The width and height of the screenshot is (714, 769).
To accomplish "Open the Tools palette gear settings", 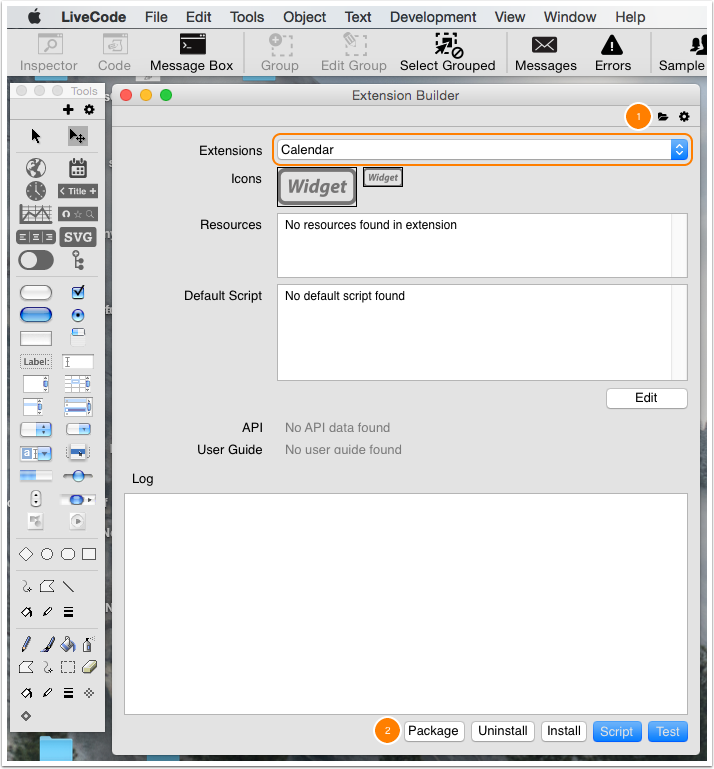I will coord(89,109).
